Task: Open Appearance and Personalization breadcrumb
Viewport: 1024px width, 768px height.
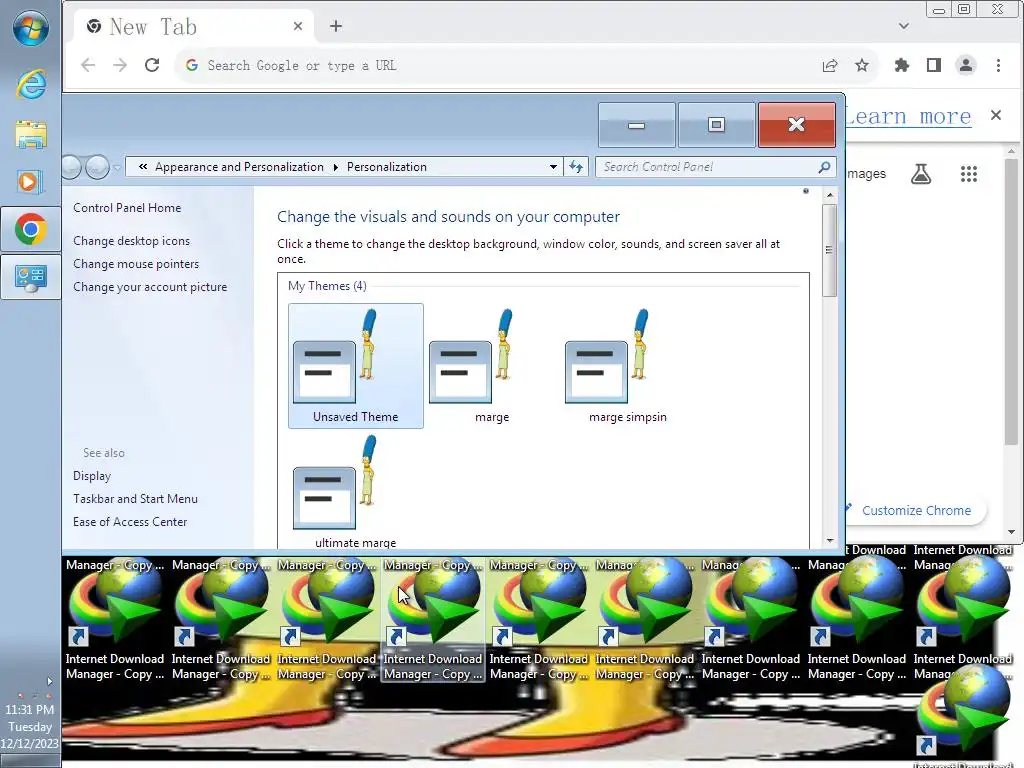Action: point(239,167)
